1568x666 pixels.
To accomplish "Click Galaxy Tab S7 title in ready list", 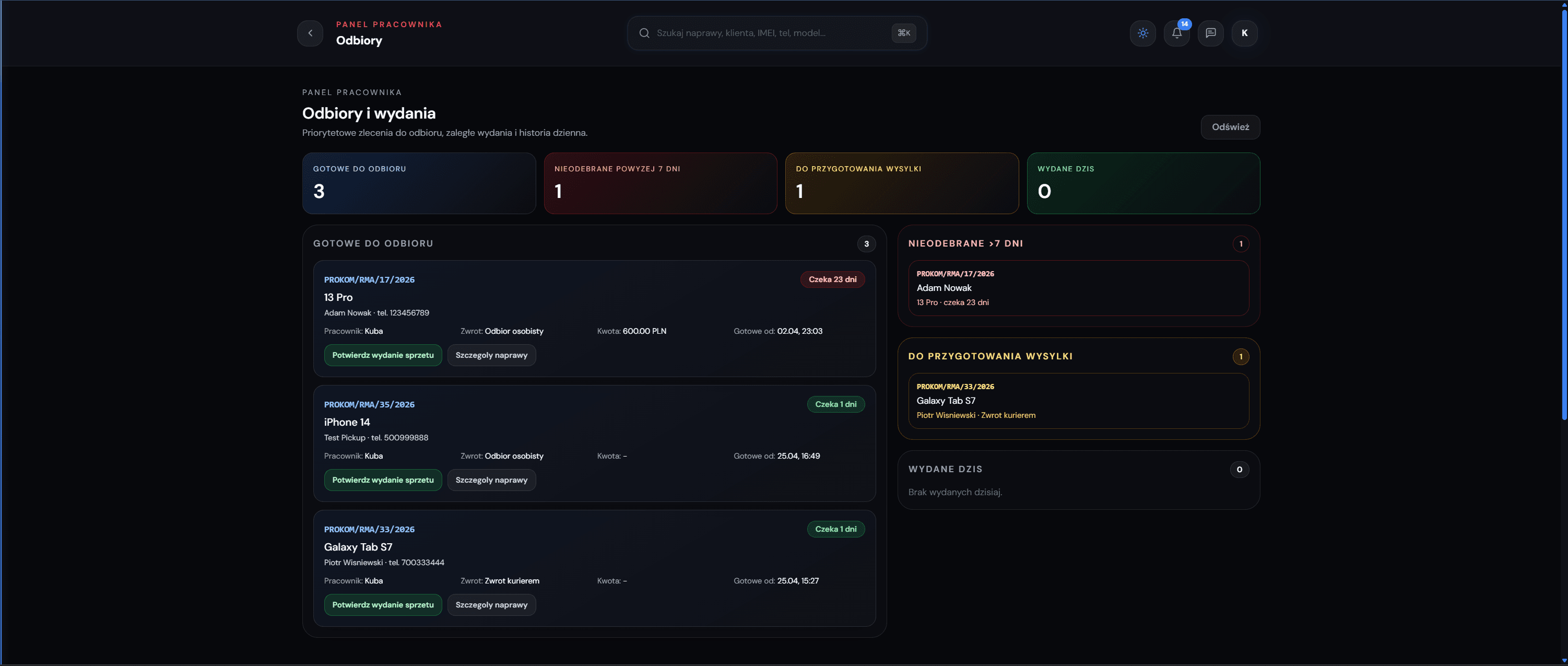I will click(358, 547).
